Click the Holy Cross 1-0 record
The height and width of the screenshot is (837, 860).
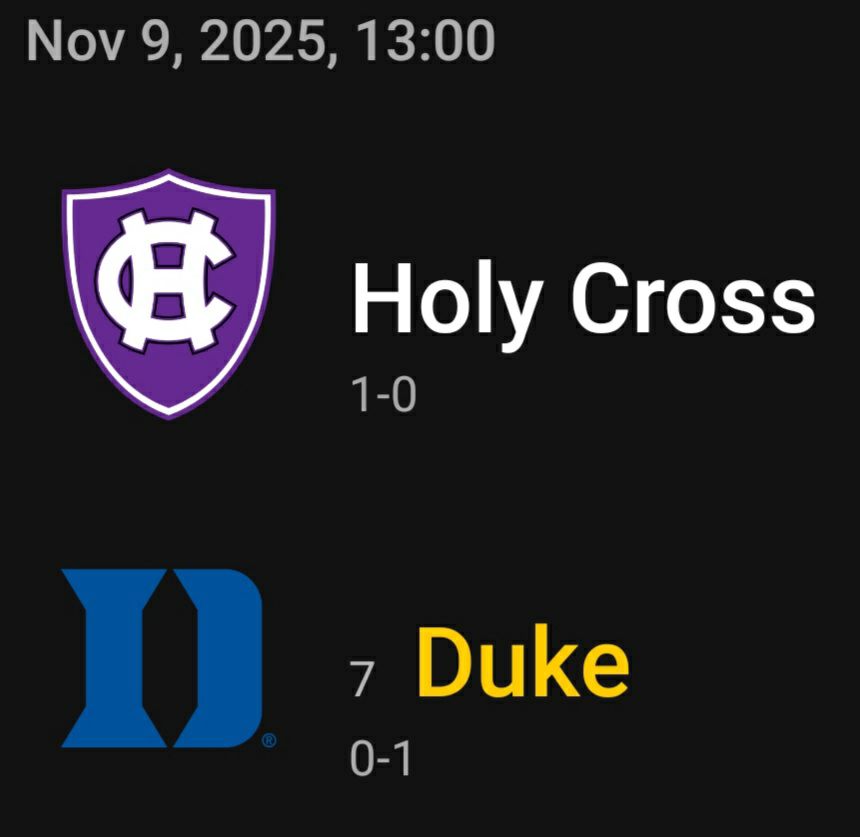(383, 397)
